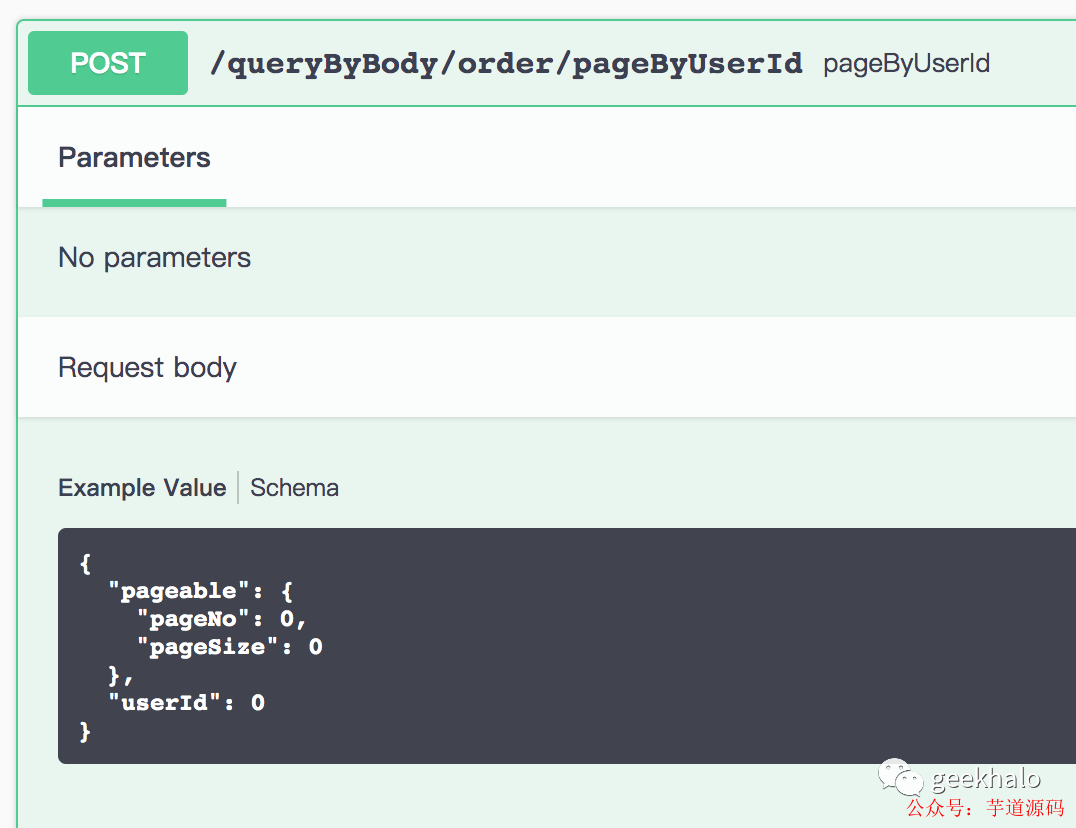
Task: Click inside the dark example JSON code block
Action: (567, 646)
